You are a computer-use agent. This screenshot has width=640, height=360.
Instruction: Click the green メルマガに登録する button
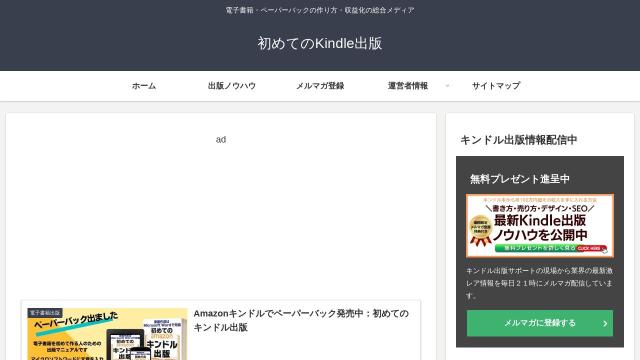click(x=540, y=323)
